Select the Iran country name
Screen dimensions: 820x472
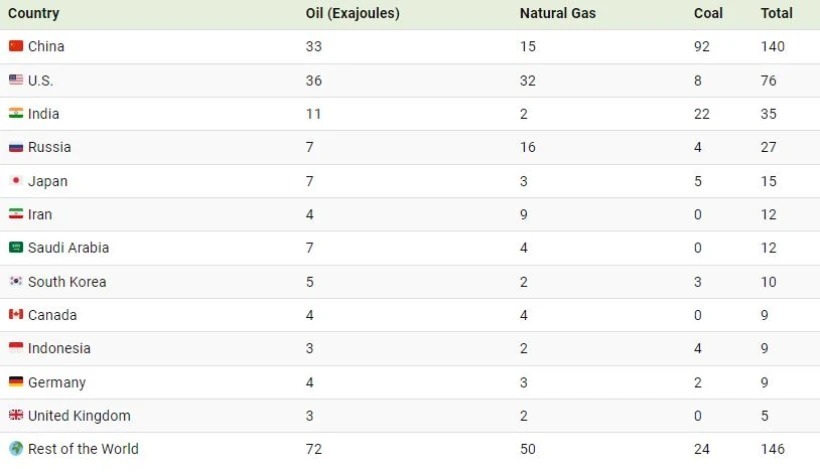pyautogui.click(x=40, y=214)
